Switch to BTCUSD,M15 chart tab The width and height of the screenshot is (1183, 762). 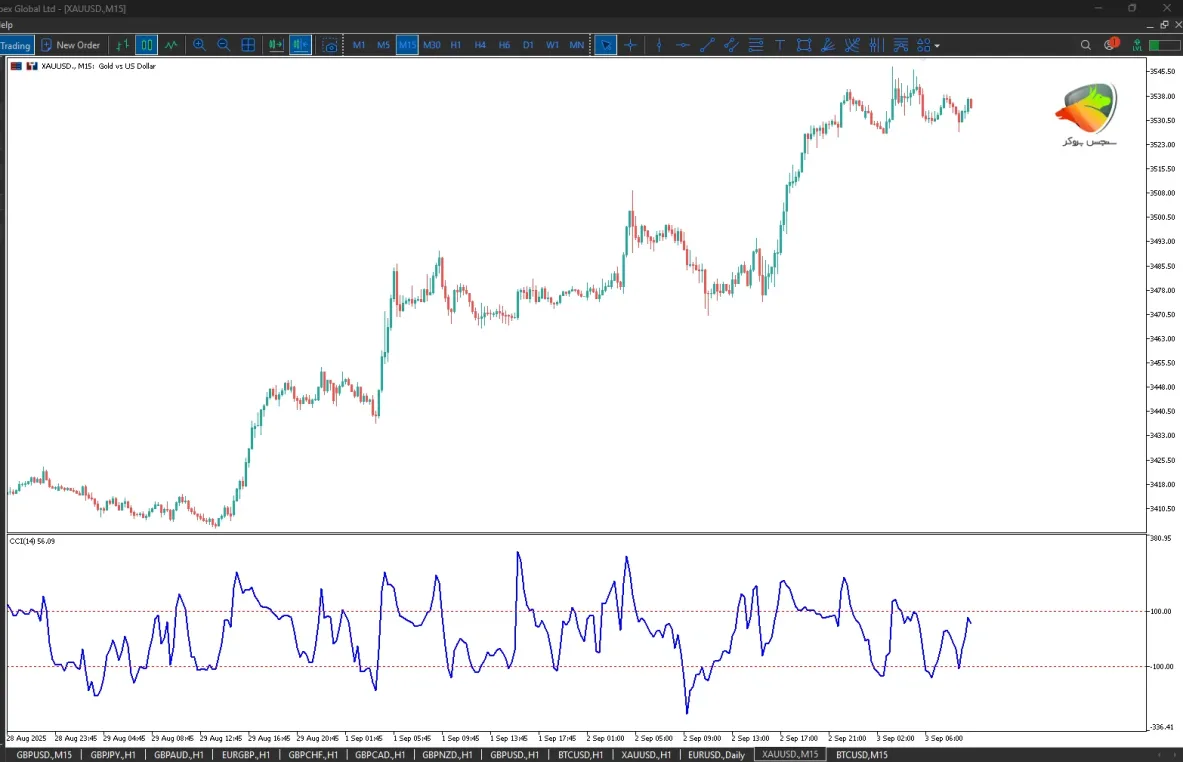pyautogui.click(x=862, y=754)
